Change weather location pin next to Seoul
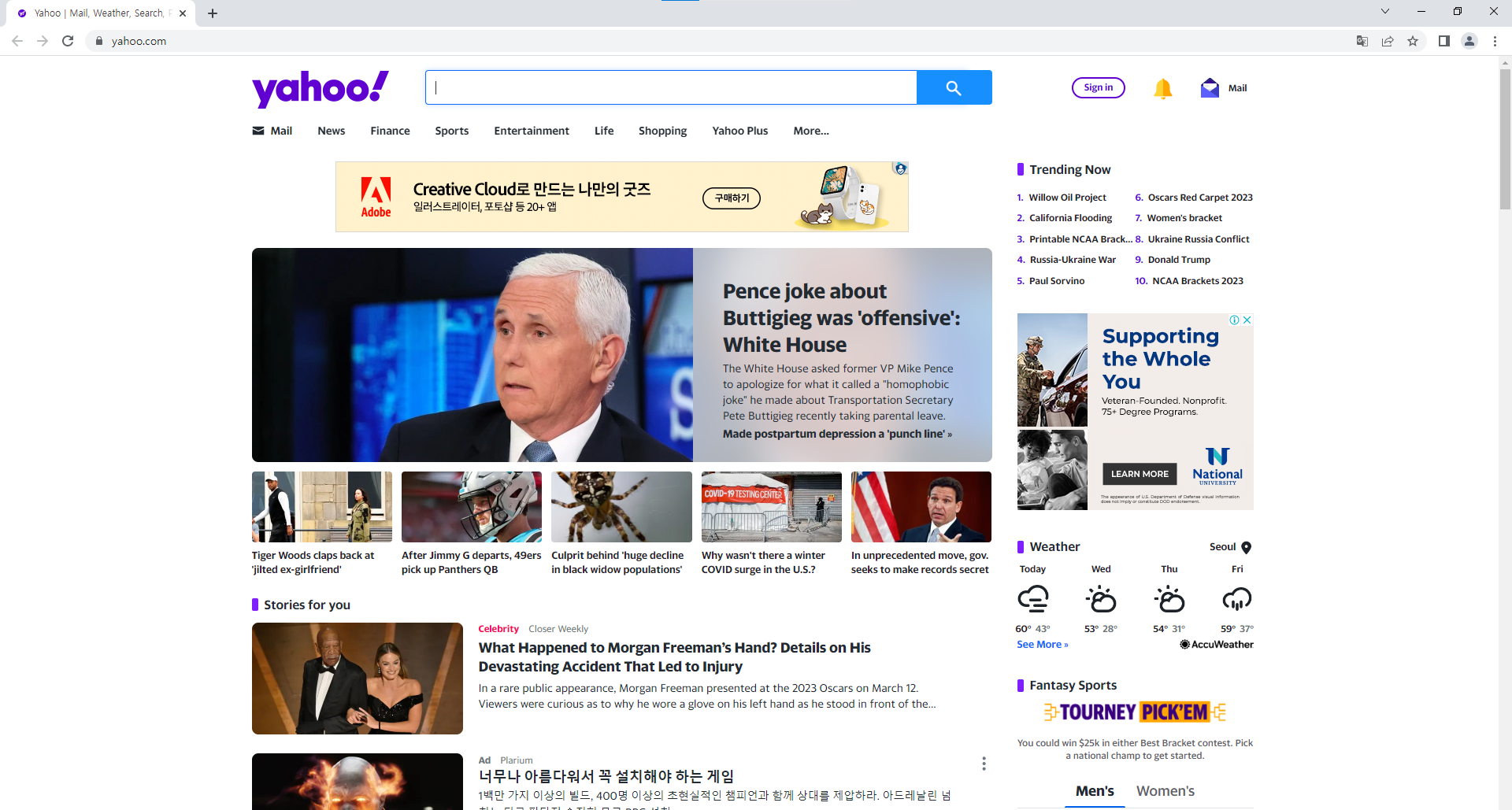Viewport: 1512px width, 810px height. [x=1246, y=547]
